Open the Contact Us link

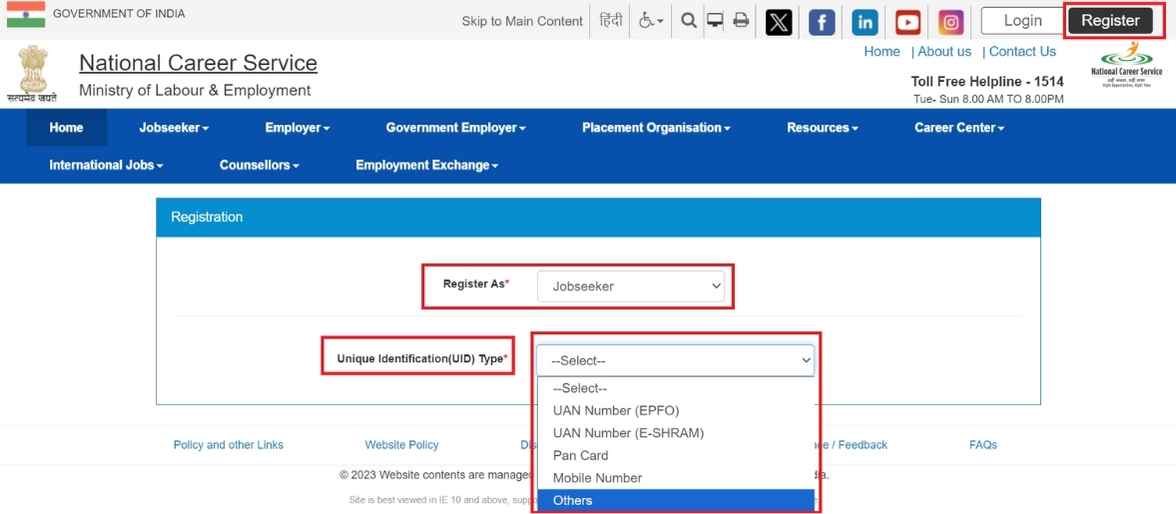tap(1022, 51)
